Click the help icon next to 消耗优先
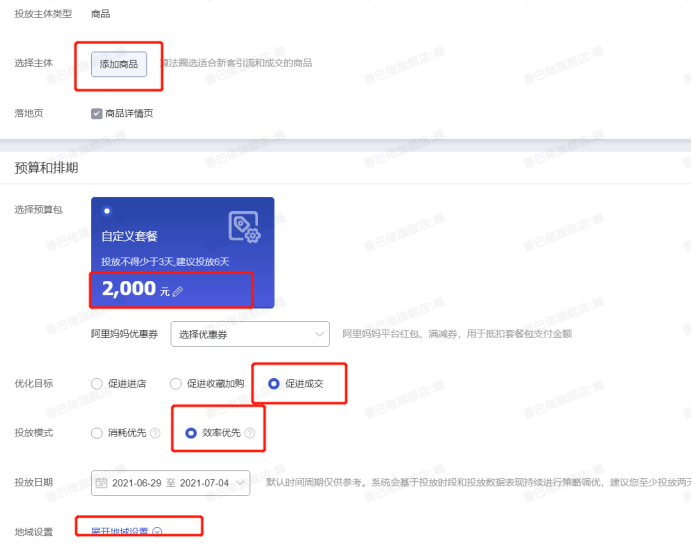The height and width of the screenshot is (545, 692). 155,433
